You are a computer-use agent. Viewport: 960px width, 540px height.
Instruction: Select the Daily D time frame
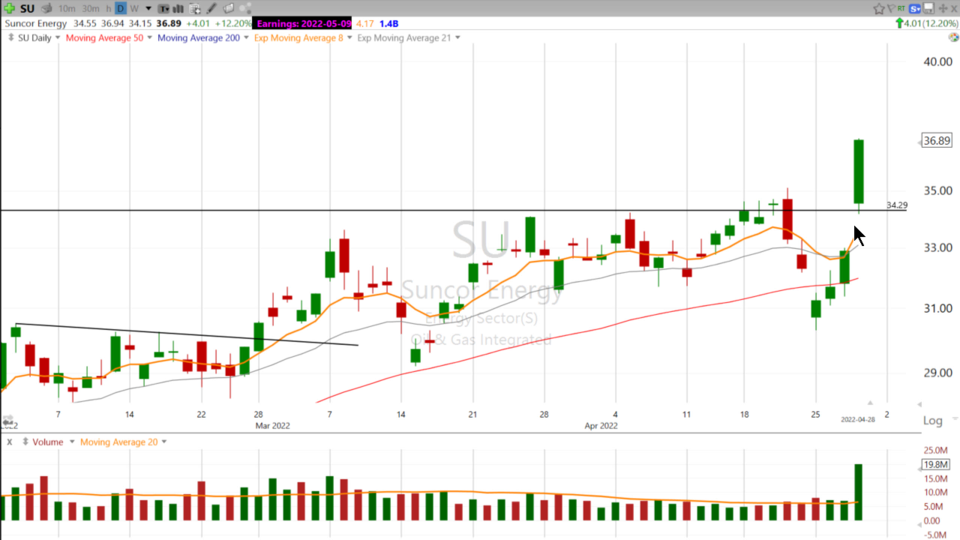[121, 9]
